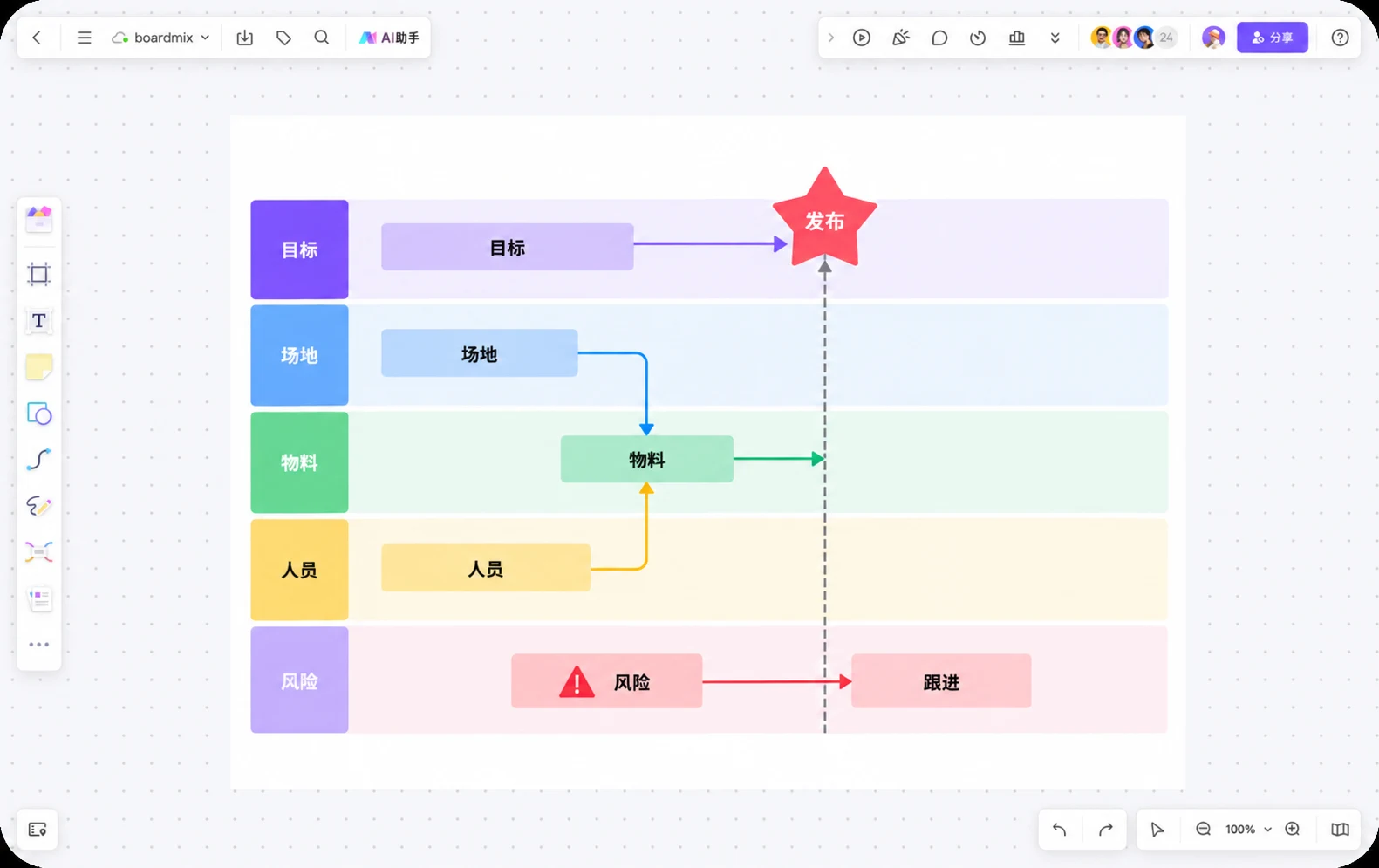
Task: Expand the boardmix file name dropdown
Action: click(161, 38)
